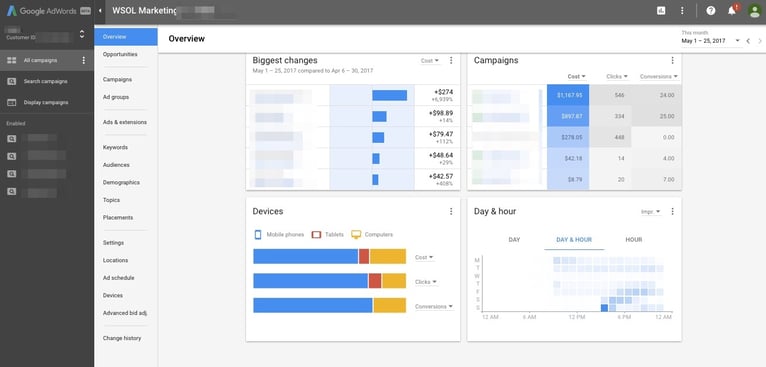Open third enabled campaign search icon
Viewport: 766px width, 367px height.
12,174
